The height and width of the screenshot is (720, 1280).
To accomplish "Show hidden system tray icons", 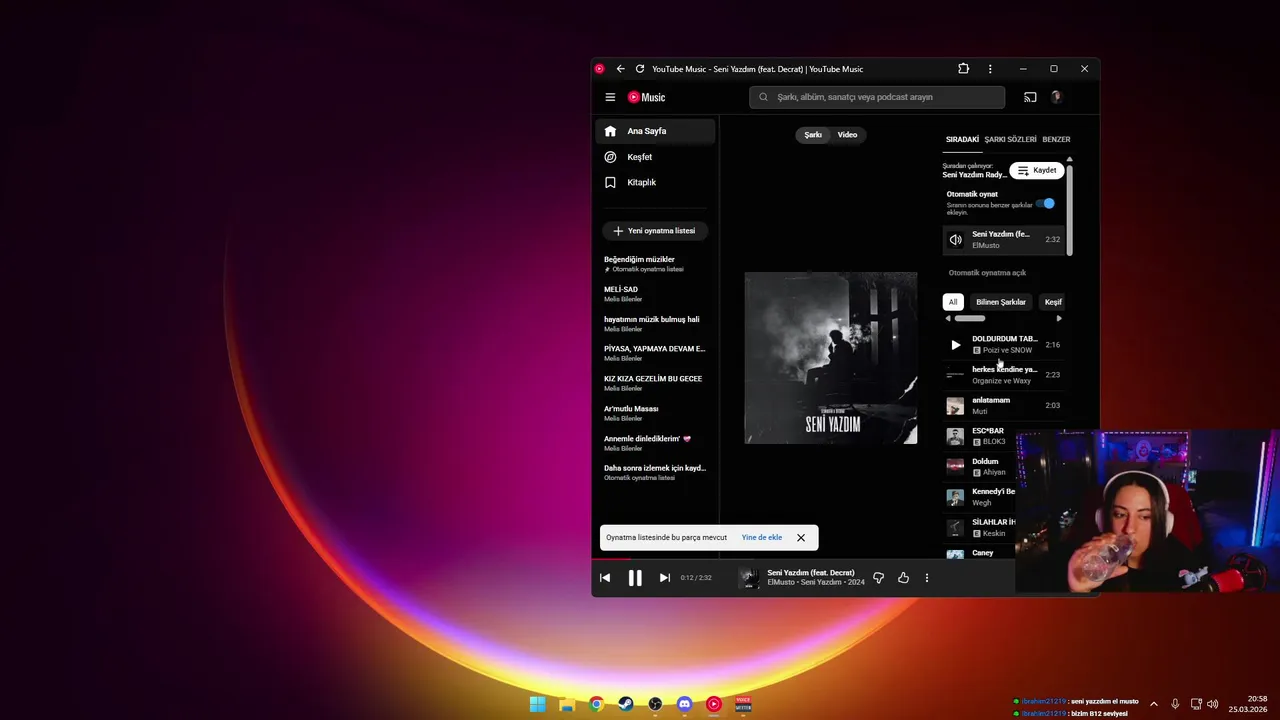I will click(x=1153, y=704).
